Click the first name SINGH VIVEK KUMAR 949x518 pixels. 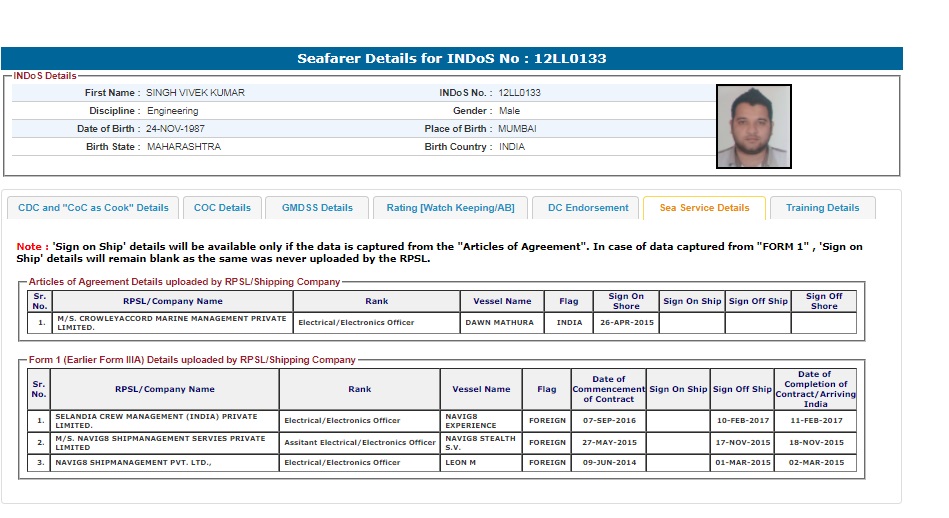click(x=195, y=93)
